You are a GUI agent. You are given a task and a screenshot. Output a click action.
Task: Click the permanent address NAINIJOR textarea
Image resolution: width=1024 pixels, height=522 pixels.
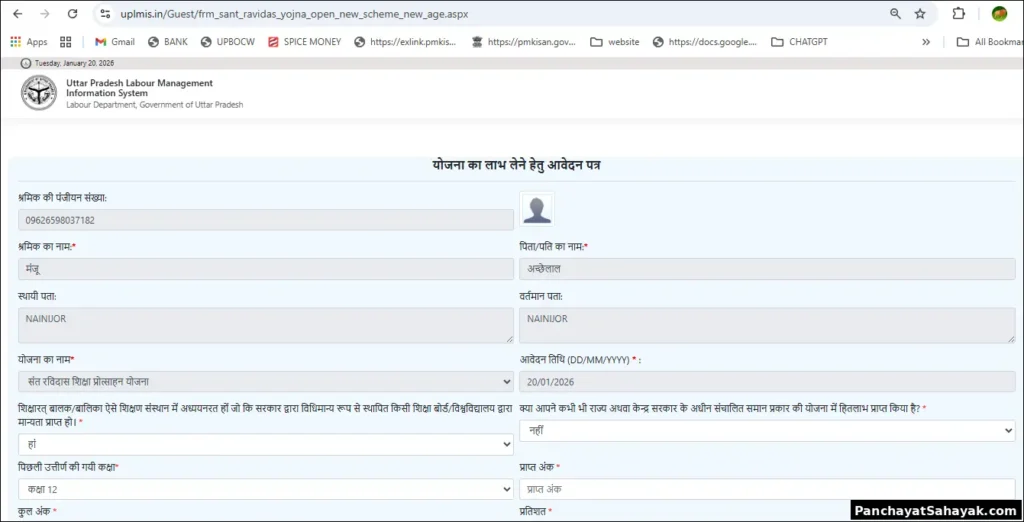click(x=266, y=325)
